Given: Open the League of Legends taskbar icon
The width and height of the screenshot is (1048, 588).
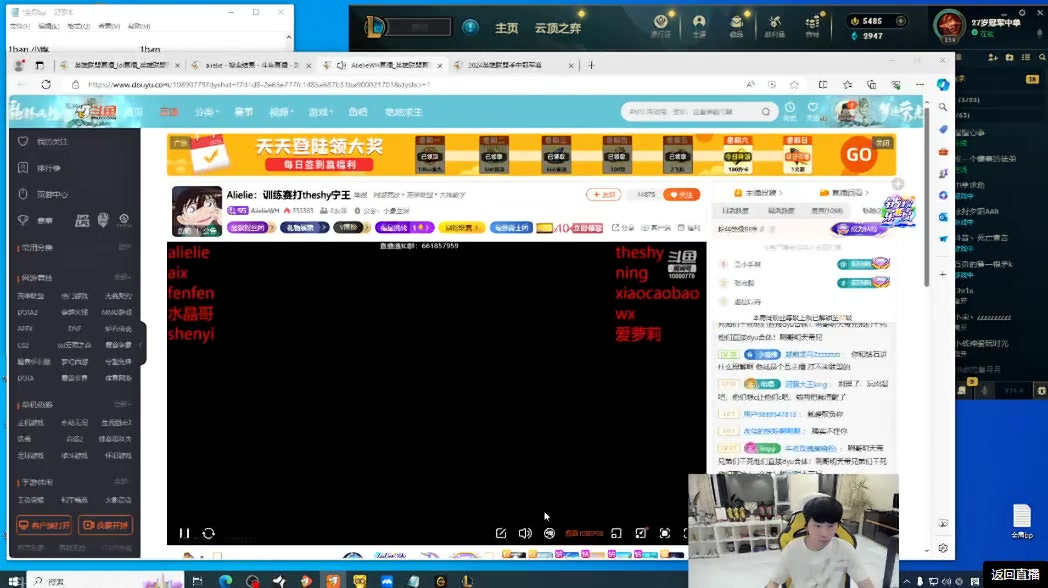Looking at the screenshot, I should (x=467, y=581).
